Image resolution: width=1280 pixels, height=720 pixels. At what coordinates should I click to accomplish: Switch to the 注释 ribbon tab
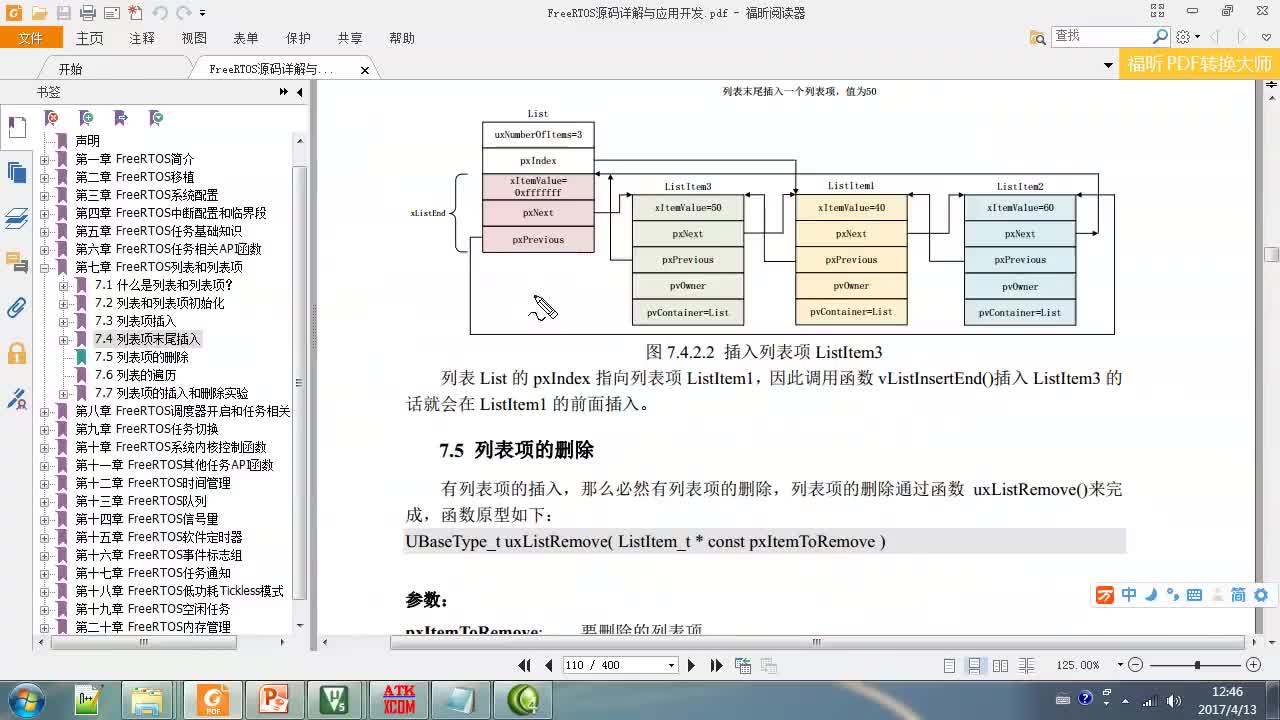142,38
